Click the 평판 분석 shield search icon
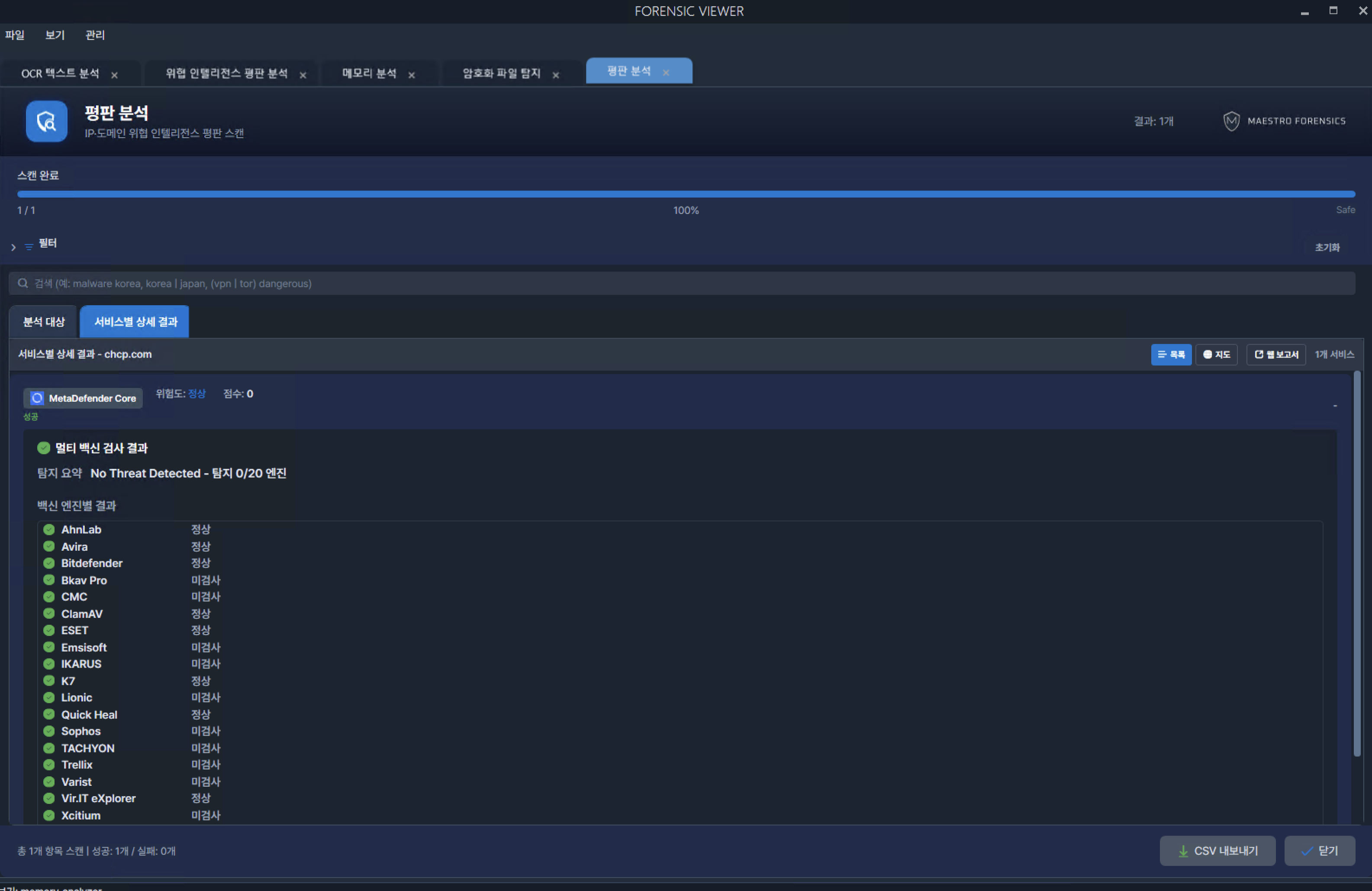This screenshot has height=891, width=1372. click(46, 121)
